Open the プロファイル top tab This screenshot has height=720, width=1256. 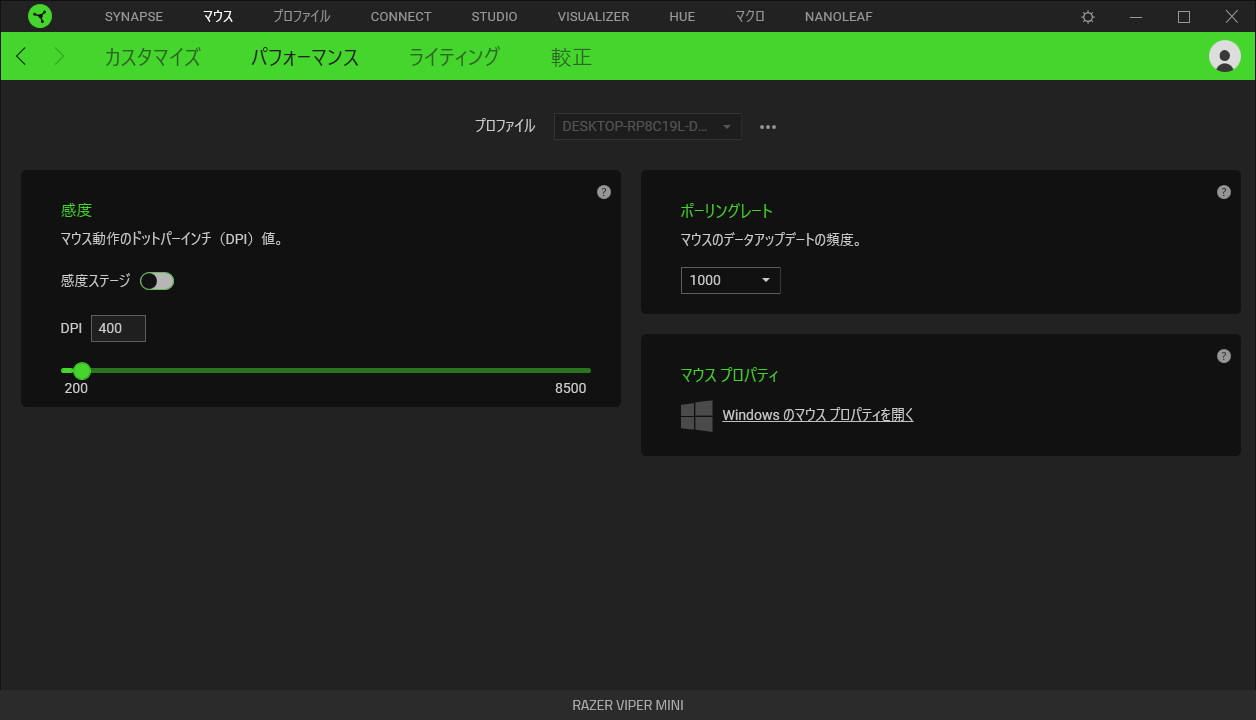click(302, 17)
